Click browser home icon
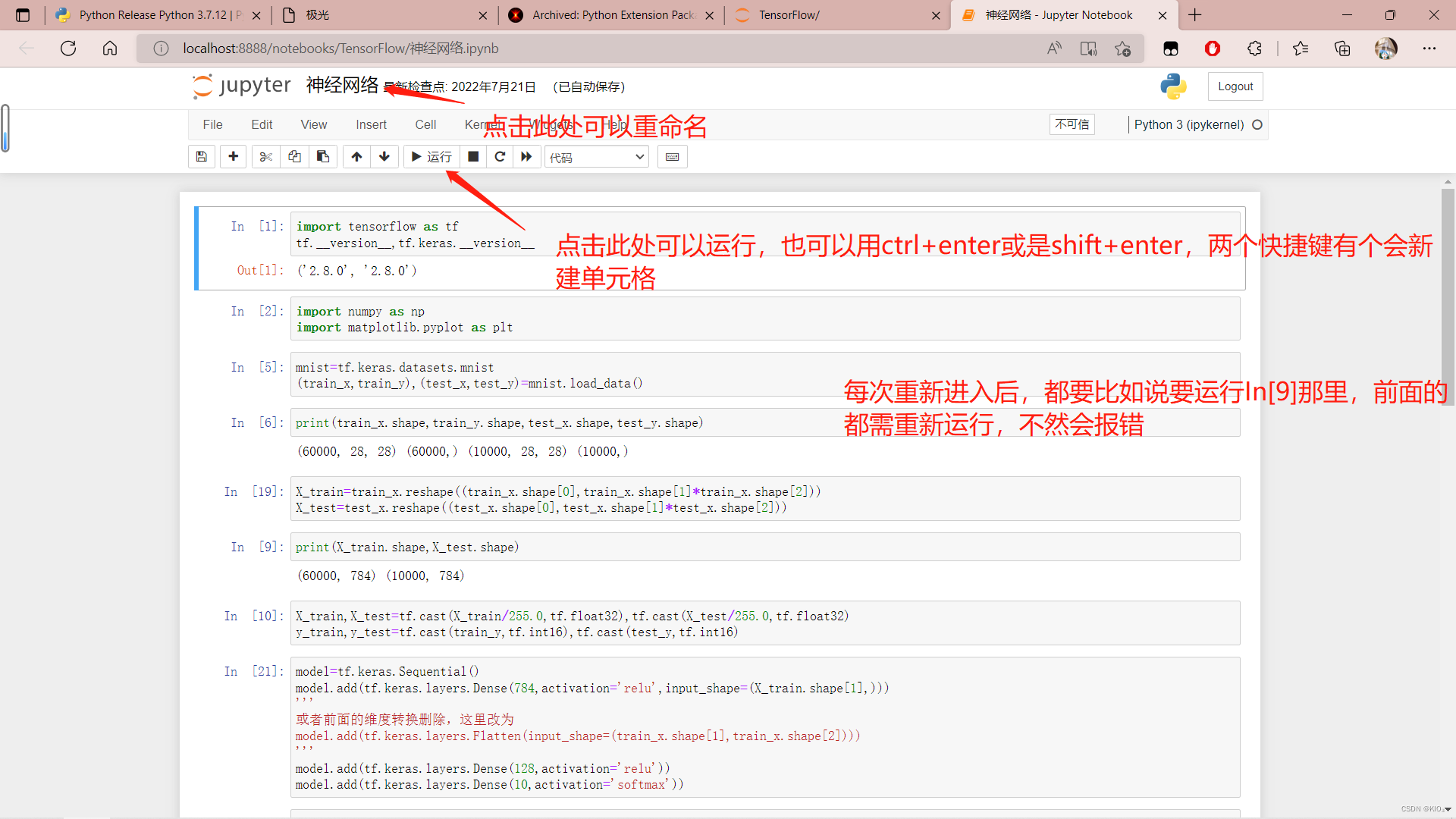 point(110,49)
